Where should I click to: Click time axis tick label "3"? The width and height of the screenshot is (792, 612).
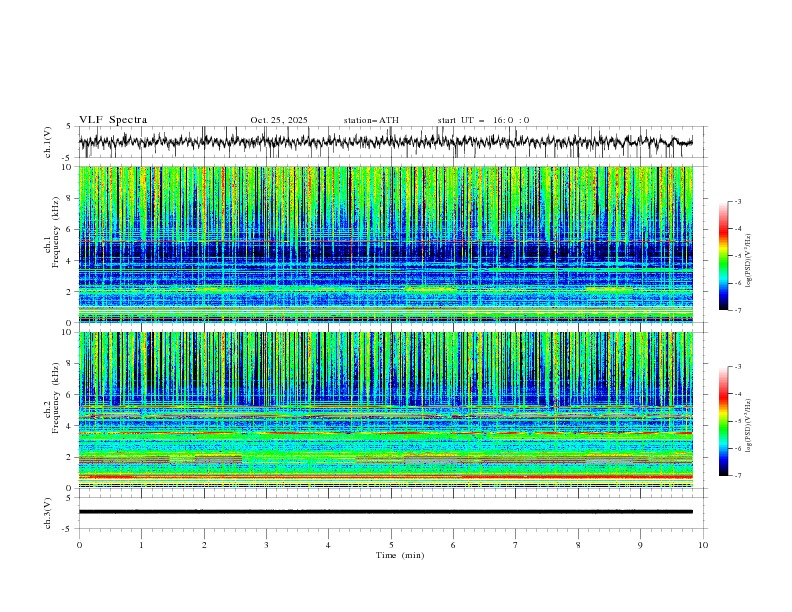[266, 545]
